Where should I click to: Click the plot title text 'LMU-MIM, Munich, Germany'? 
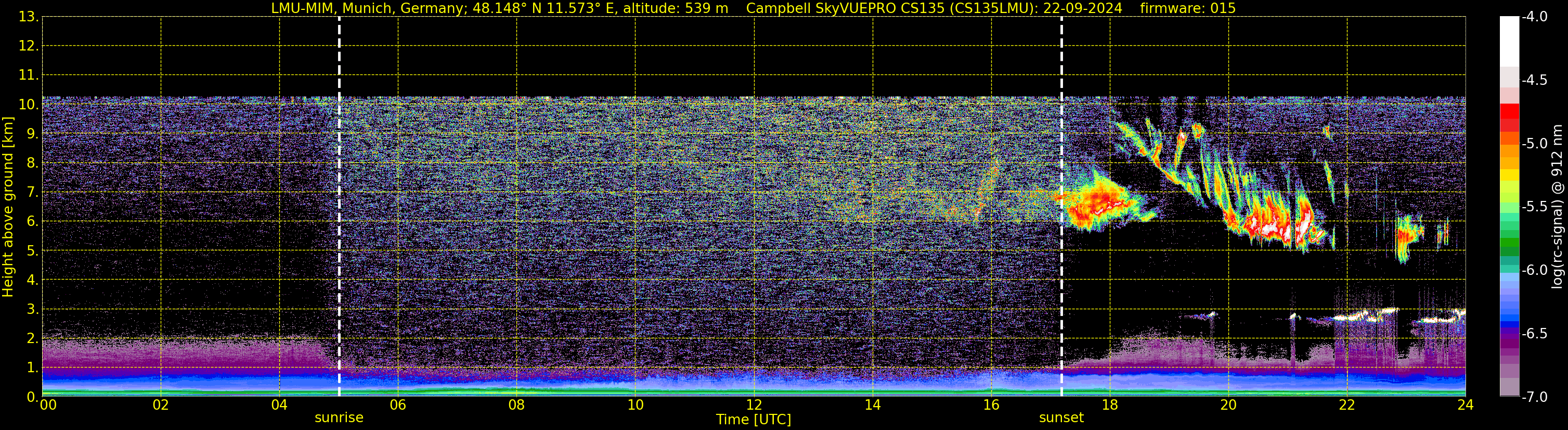[x=369, y=8]
